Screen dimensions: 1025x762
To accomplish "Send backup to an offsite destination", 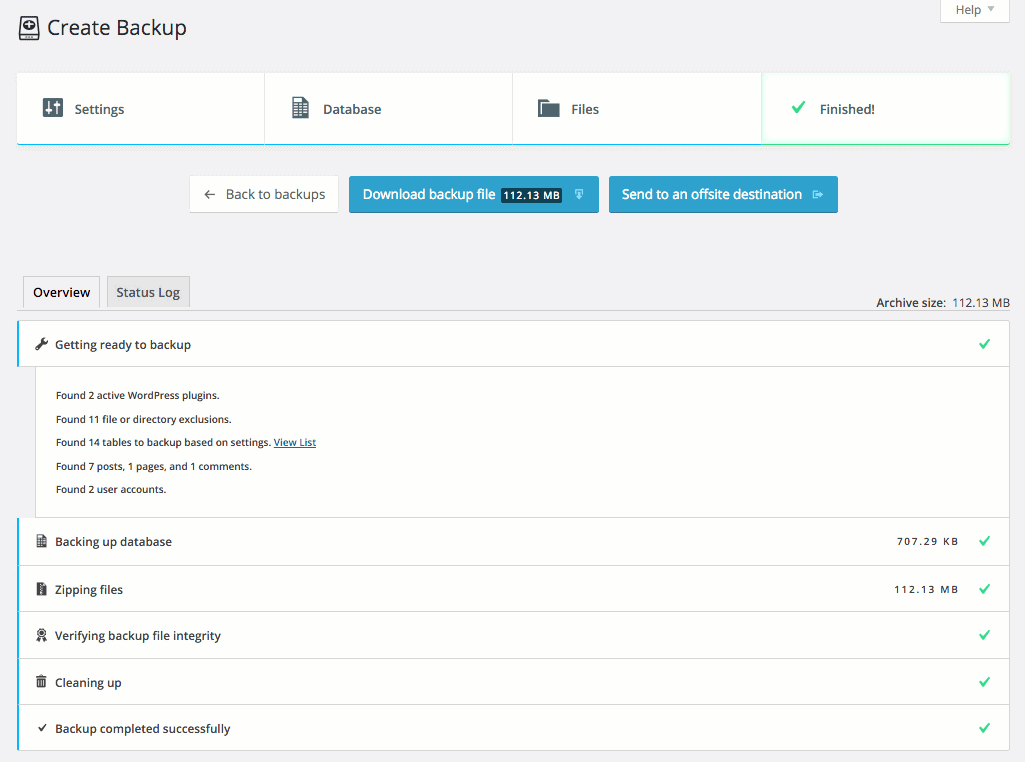I will click(722, 194).
